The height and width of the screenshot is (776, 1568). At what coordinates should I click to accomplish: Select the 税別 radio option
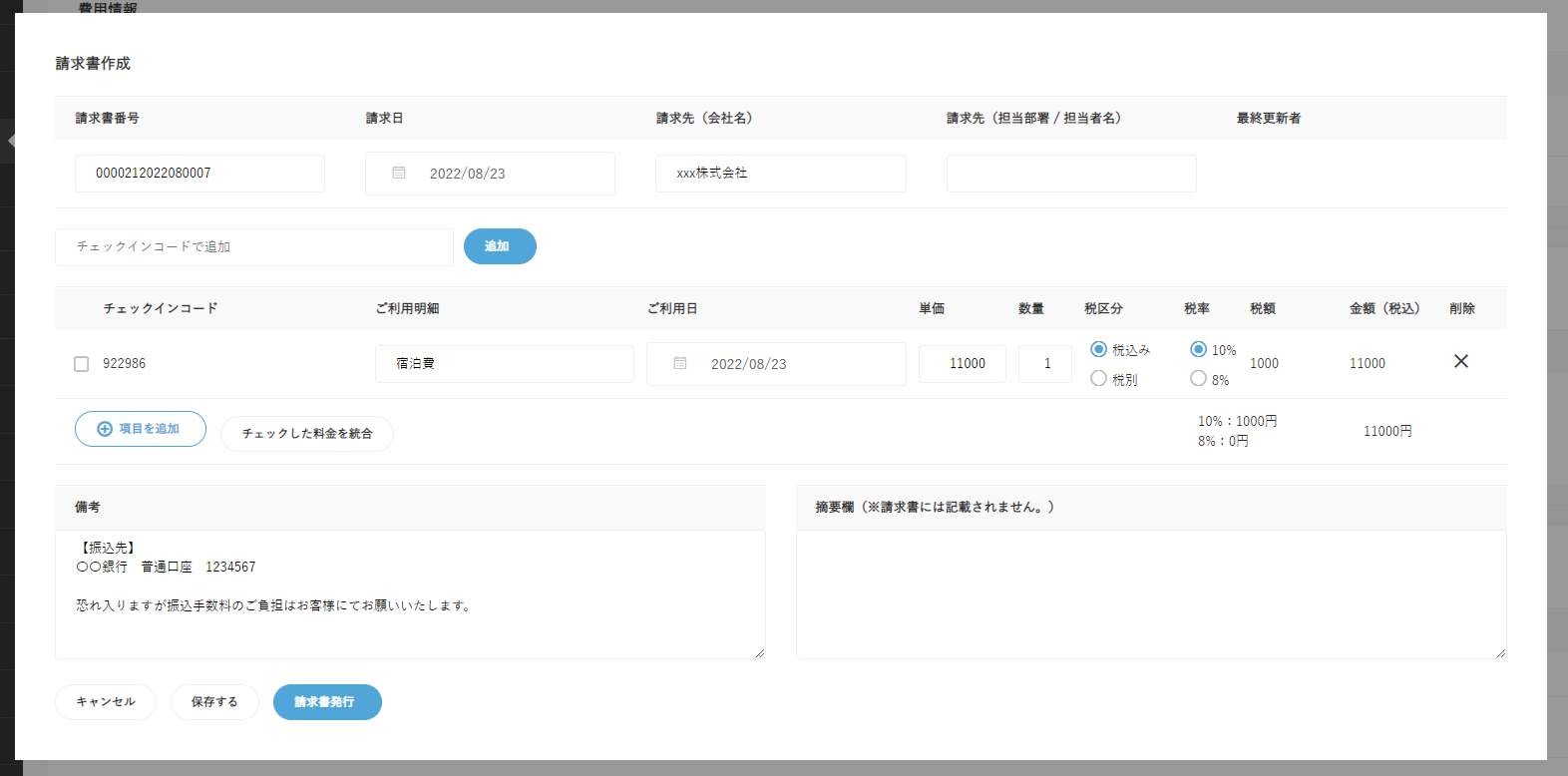[x=1098, y=379]
